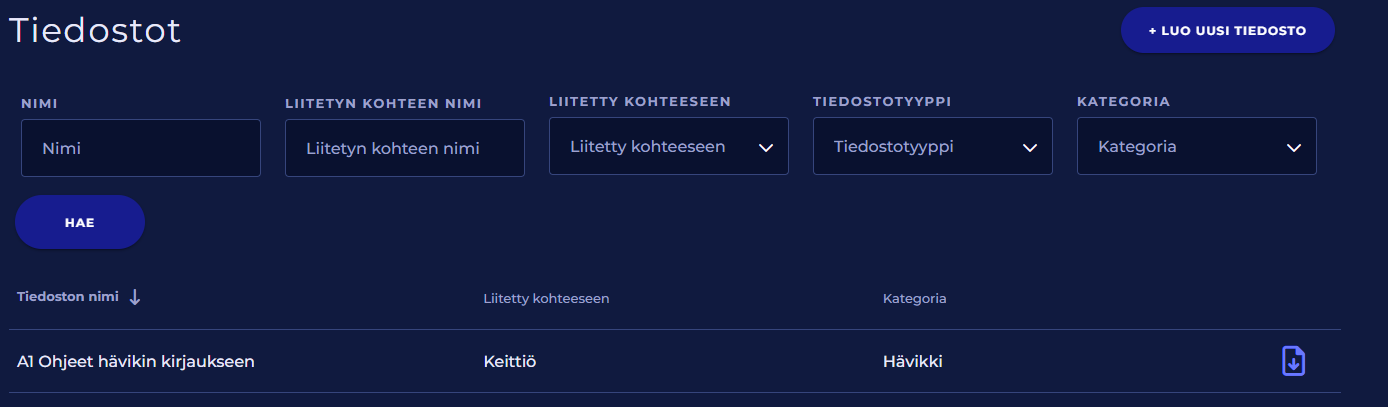1388x407 pixels.
Task: Click the sort arrow beside Tiedoston nimi
Action: click(135, 297)
